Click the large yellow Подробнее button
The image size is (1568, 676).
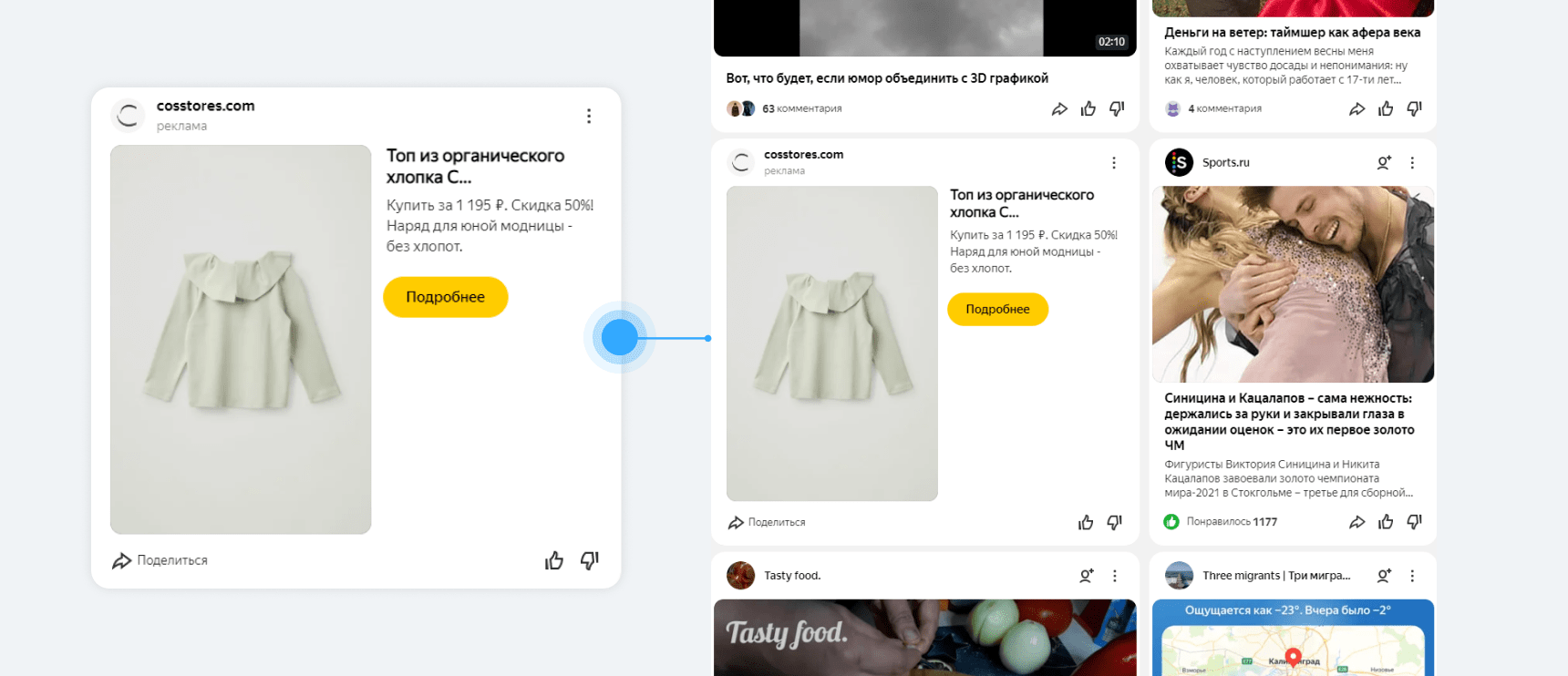coord(445,297)
